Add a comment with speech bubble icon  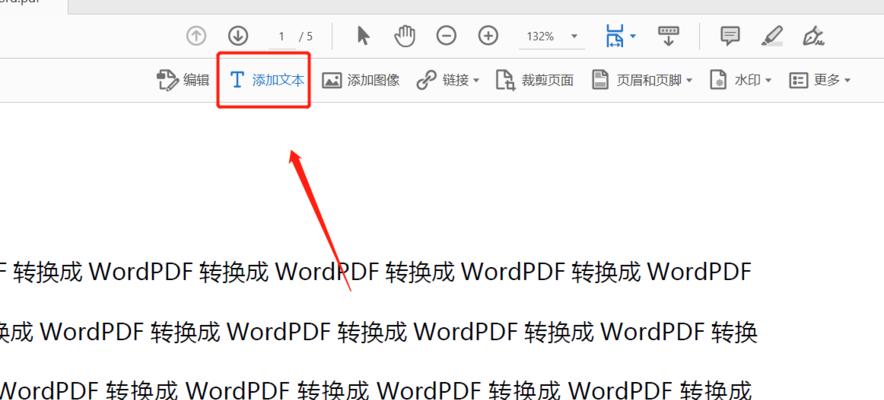[731, 36]
